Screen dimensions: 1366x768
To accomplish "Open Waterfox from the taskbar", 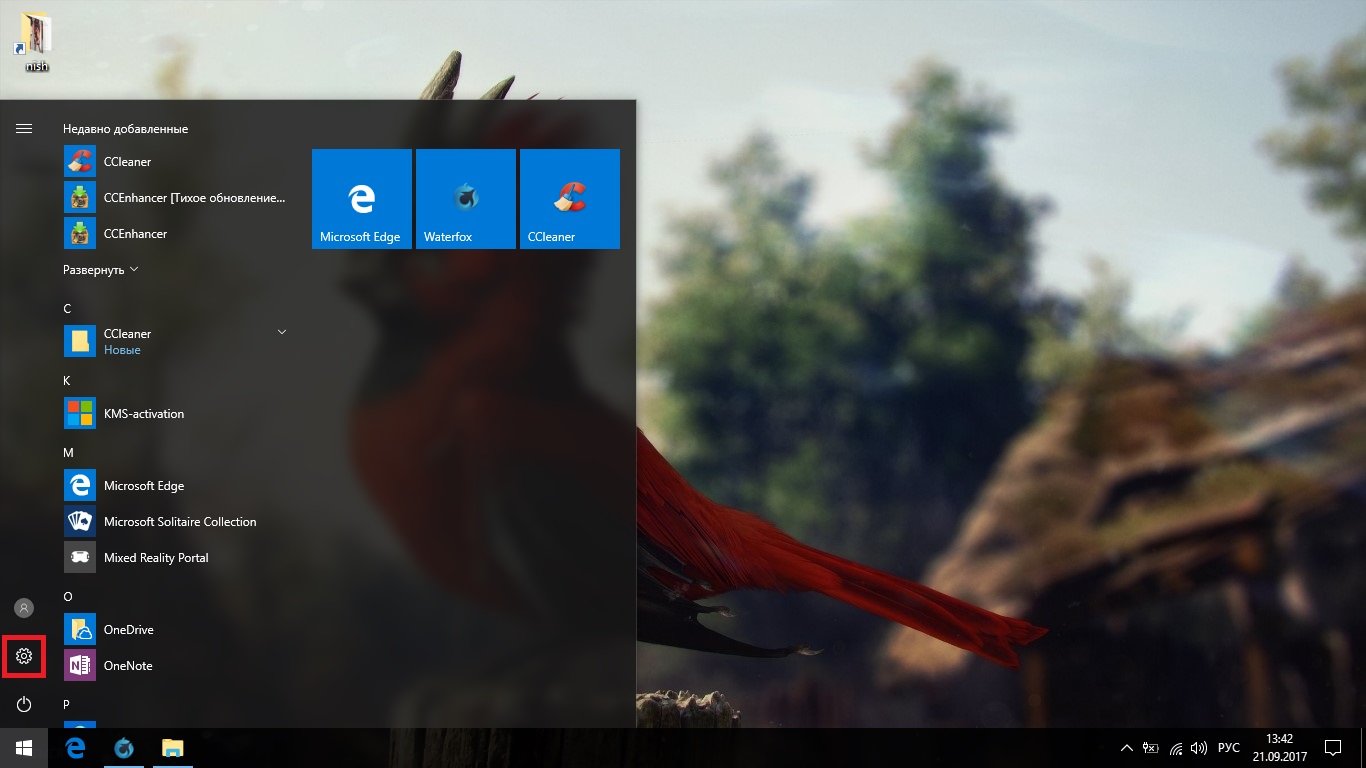I will 124,748.
